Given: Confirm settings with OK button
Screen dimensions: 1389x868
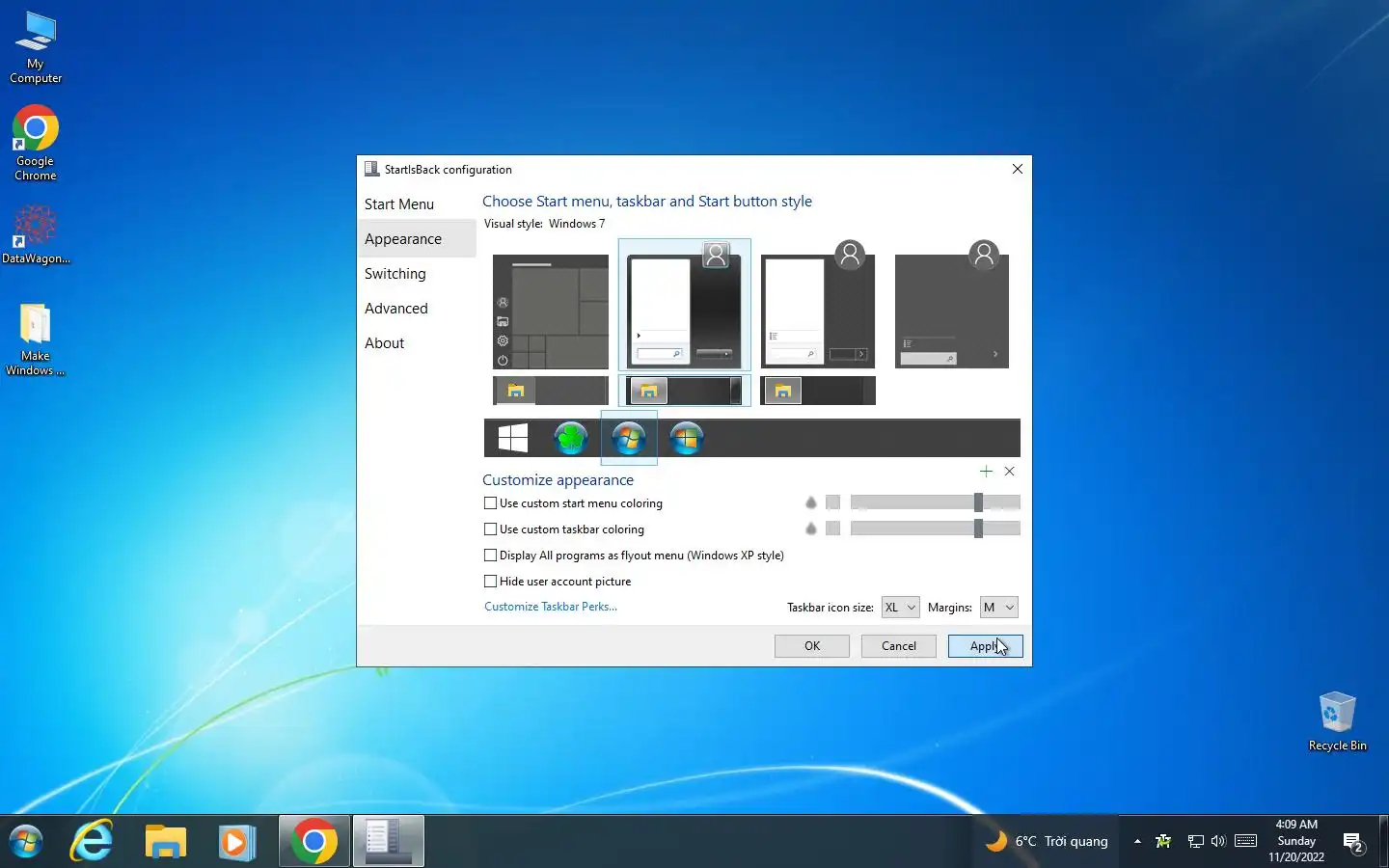Looking at the screenshot, I should pyautogui.click(x=812, y=646).
